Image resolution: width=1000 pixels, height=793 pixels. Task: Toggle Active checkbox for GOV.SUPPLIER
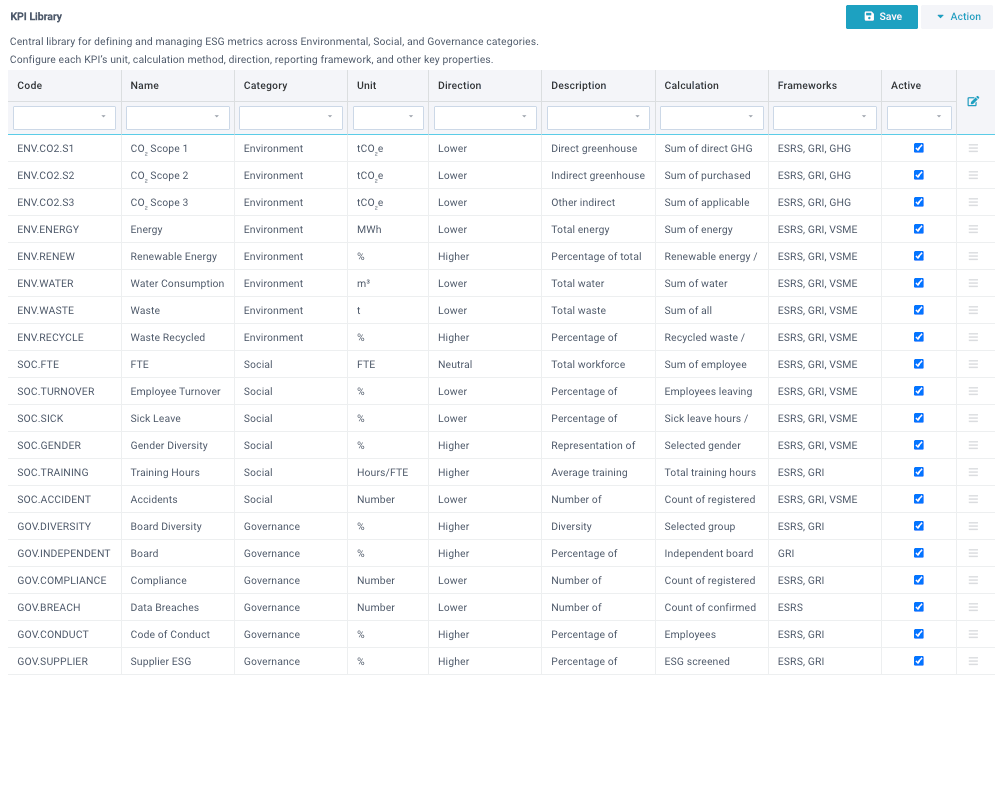pos(918,661)
